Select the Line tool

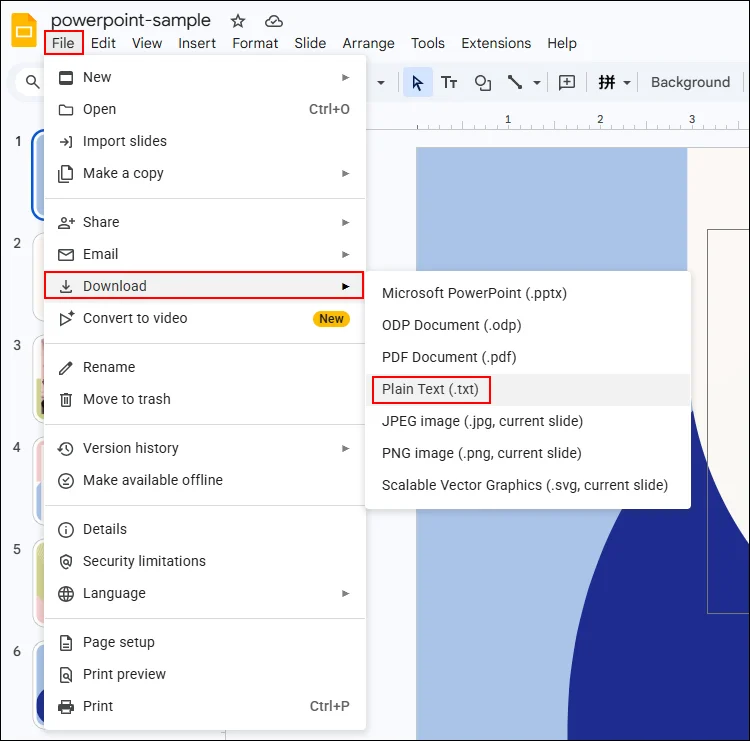click(515, 82)
